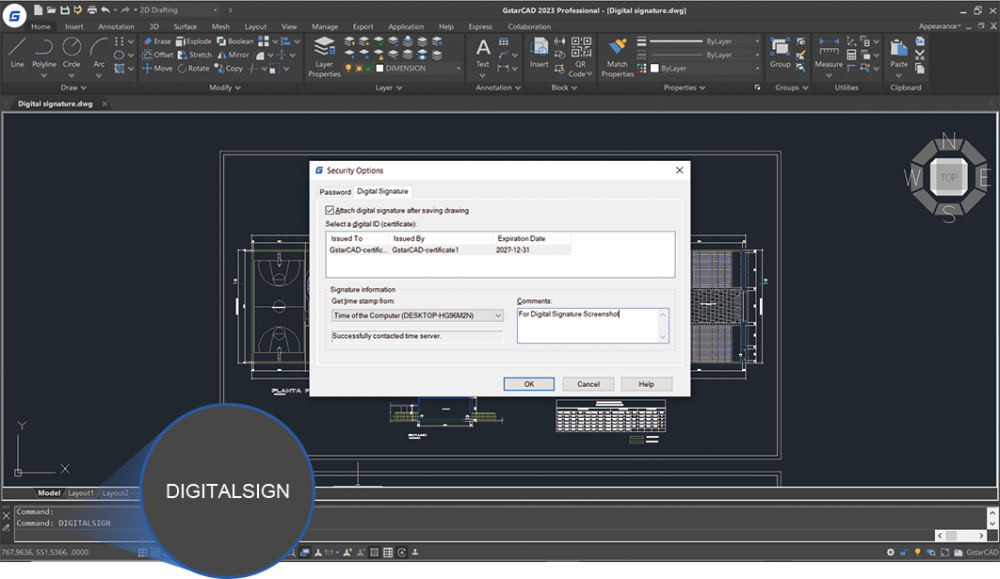Select the Arc tool

(99, 52)
